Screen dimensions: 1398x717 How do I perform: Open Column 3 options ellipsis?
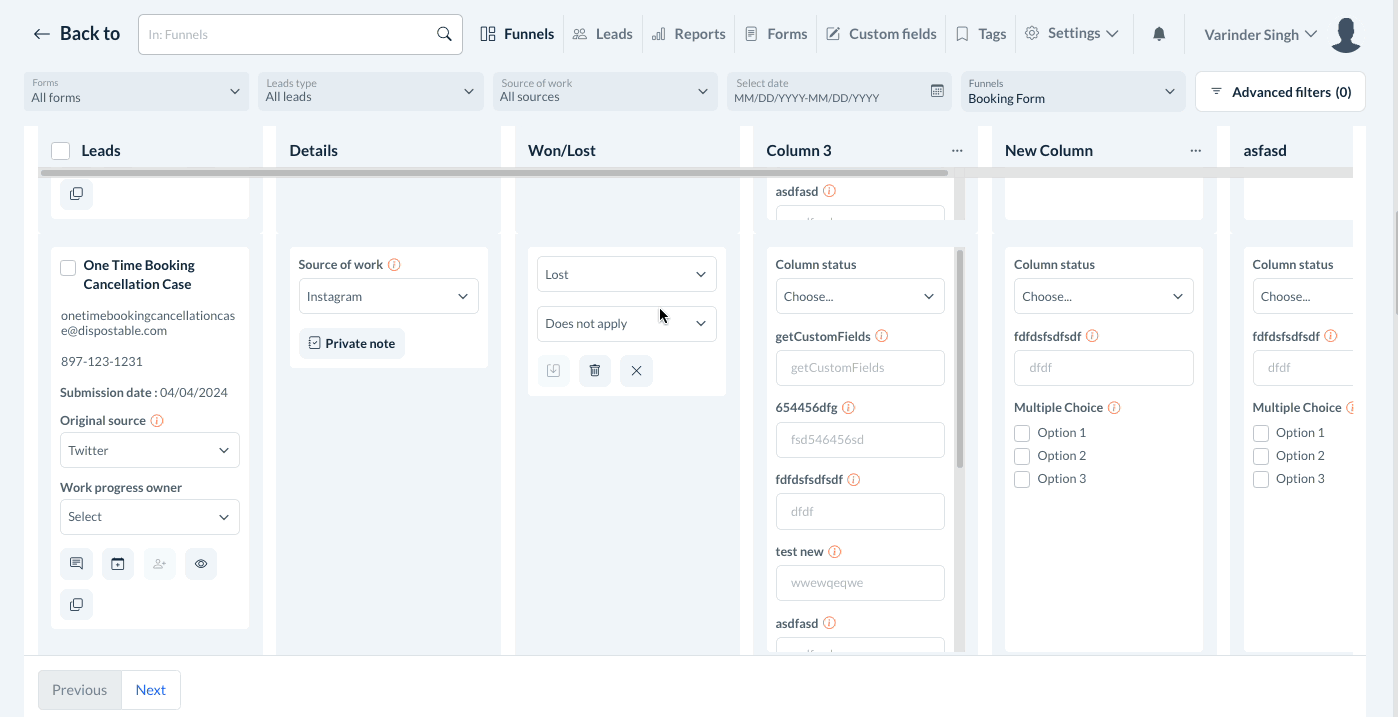click(957, 151)
